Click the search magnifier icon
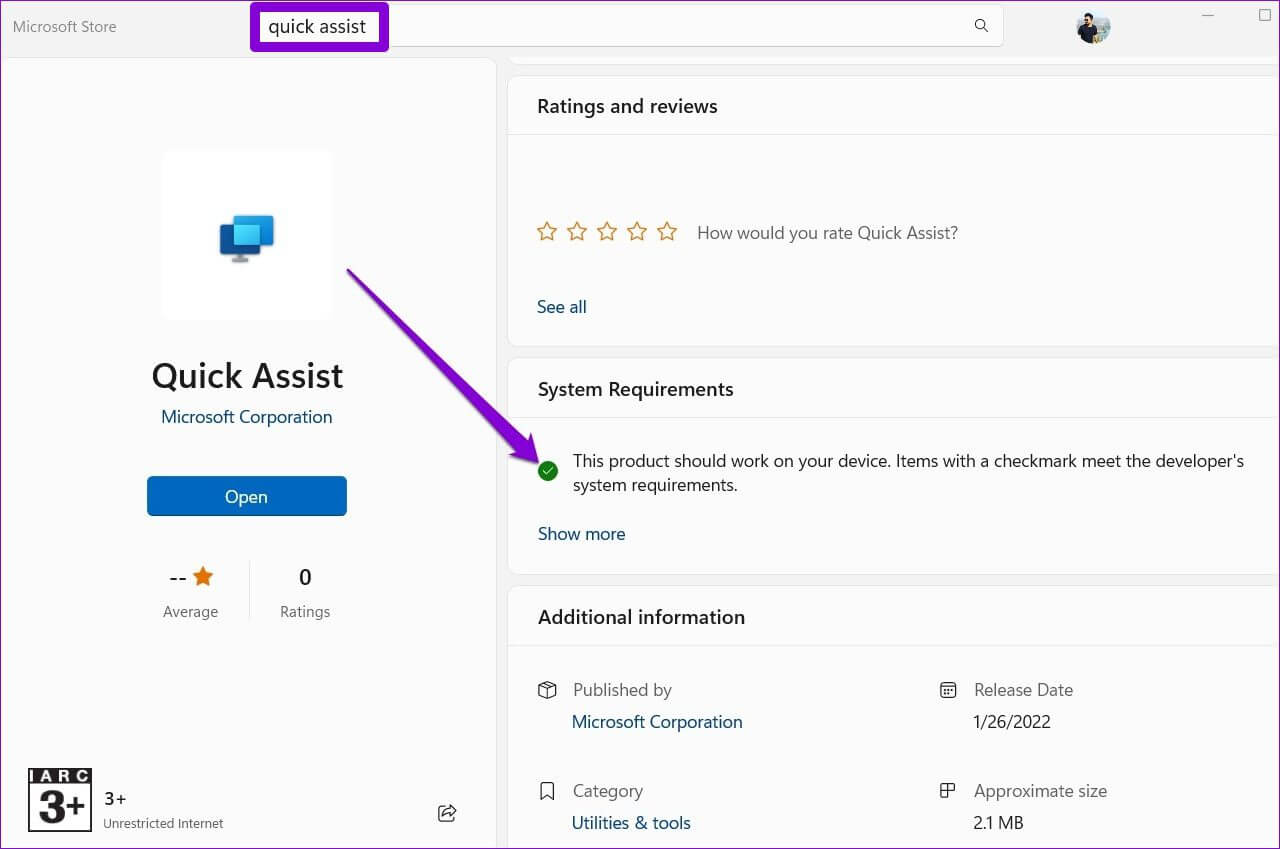 tap(981, 26)
